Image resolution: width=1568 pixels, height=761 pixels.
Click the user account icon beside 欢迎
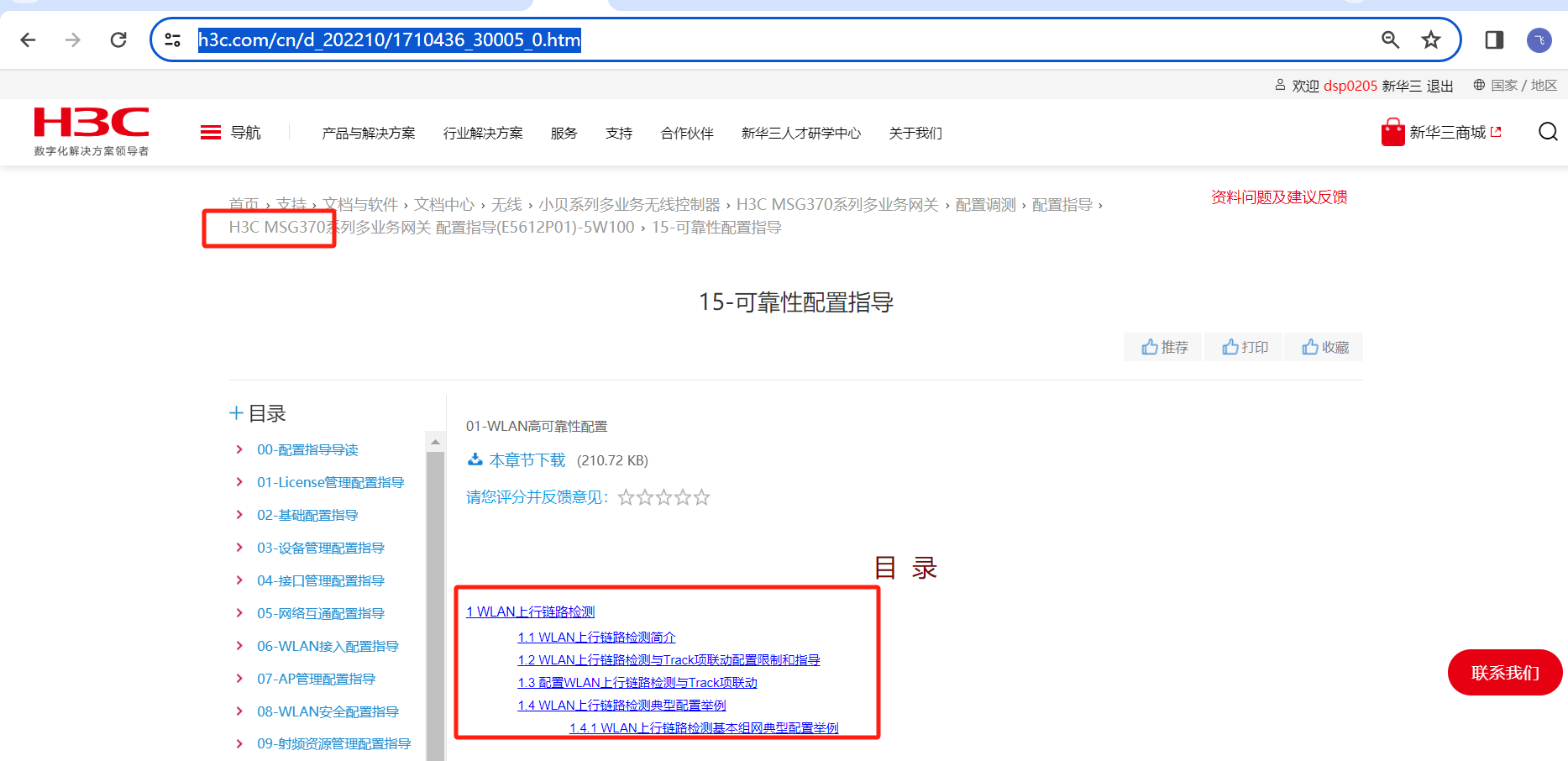1280,85
